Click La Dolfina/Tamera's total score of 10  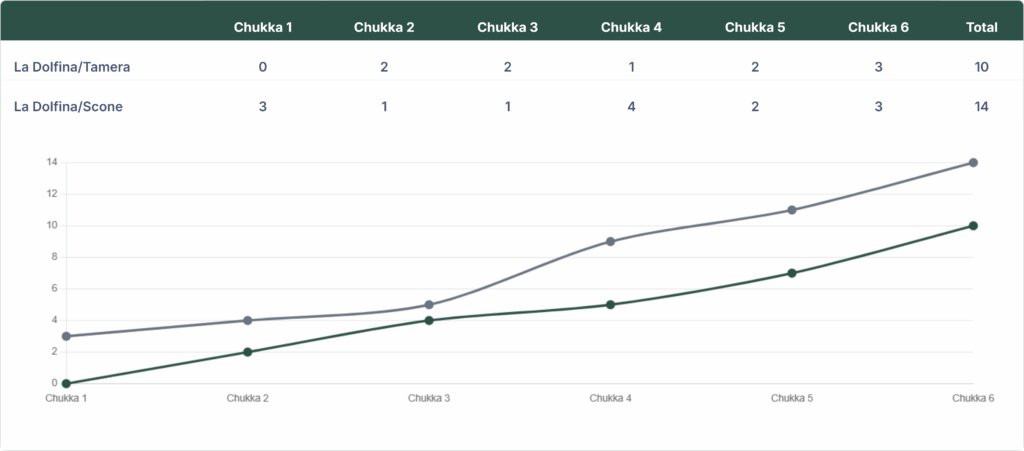tap(981, 67)
